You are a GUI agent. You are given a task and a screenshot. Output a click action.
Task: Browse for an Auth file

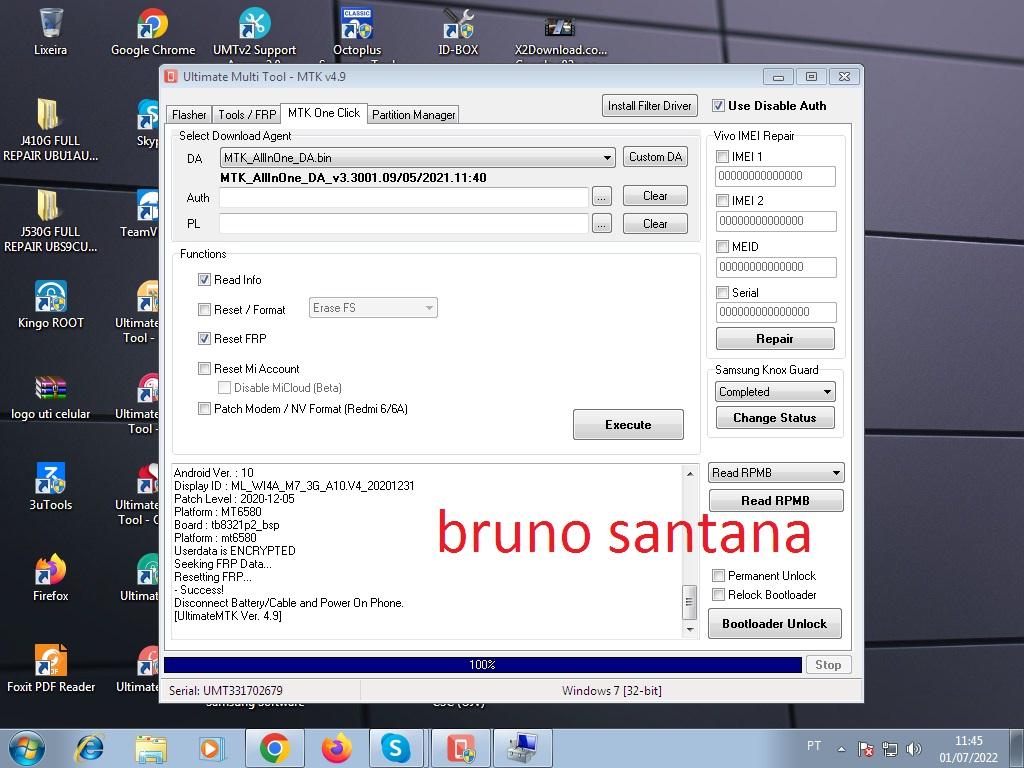(x=601, y=197)
